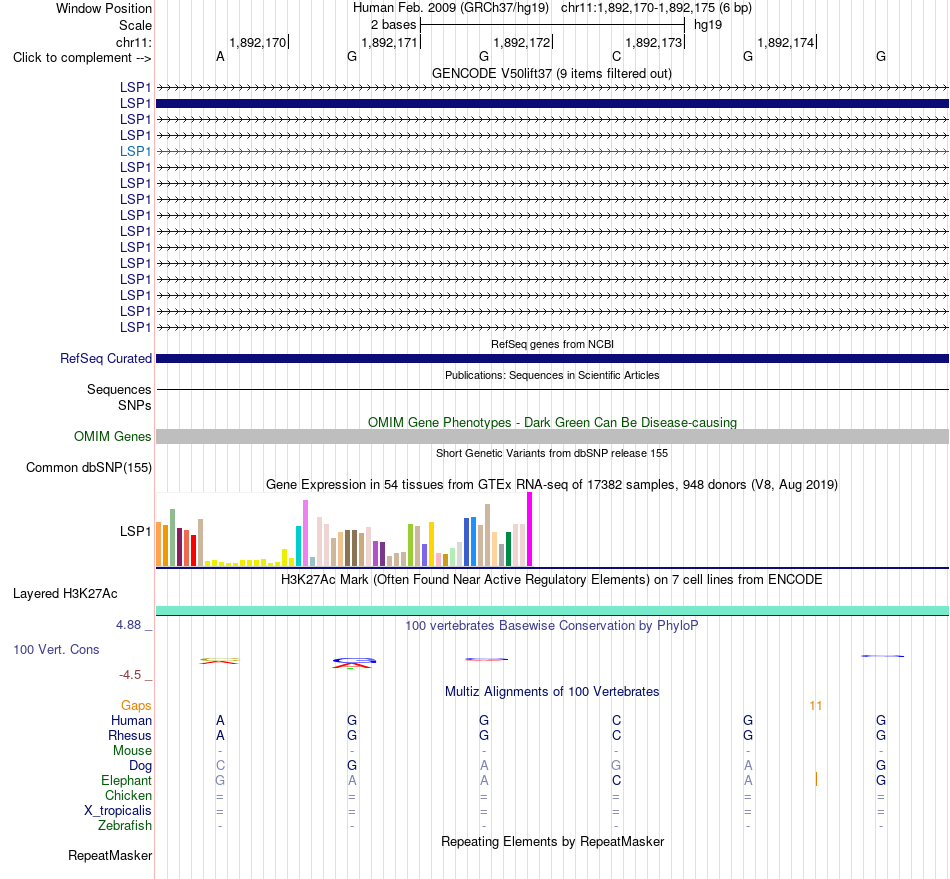Click the 100 Vert. Cons label
The image size is (950, 879).
tap(56, 649)
